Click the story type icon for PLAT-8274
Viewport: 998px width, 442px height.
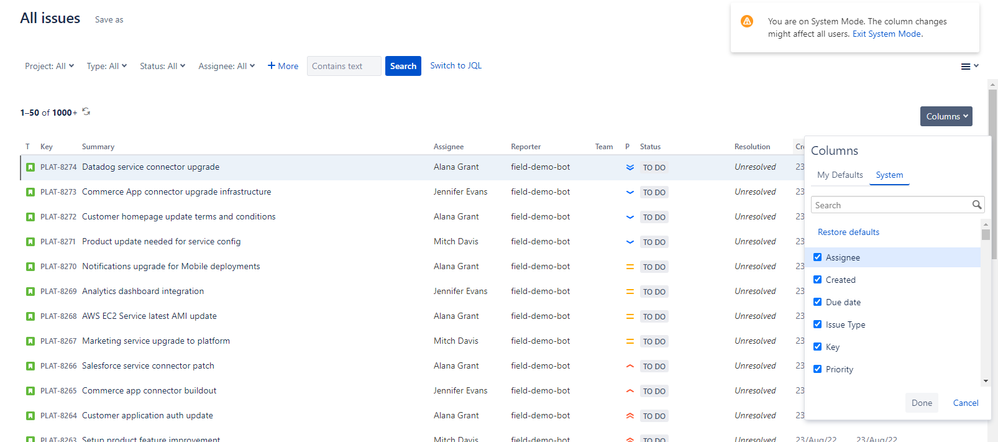pyautogui.click(x=30, y=167)
